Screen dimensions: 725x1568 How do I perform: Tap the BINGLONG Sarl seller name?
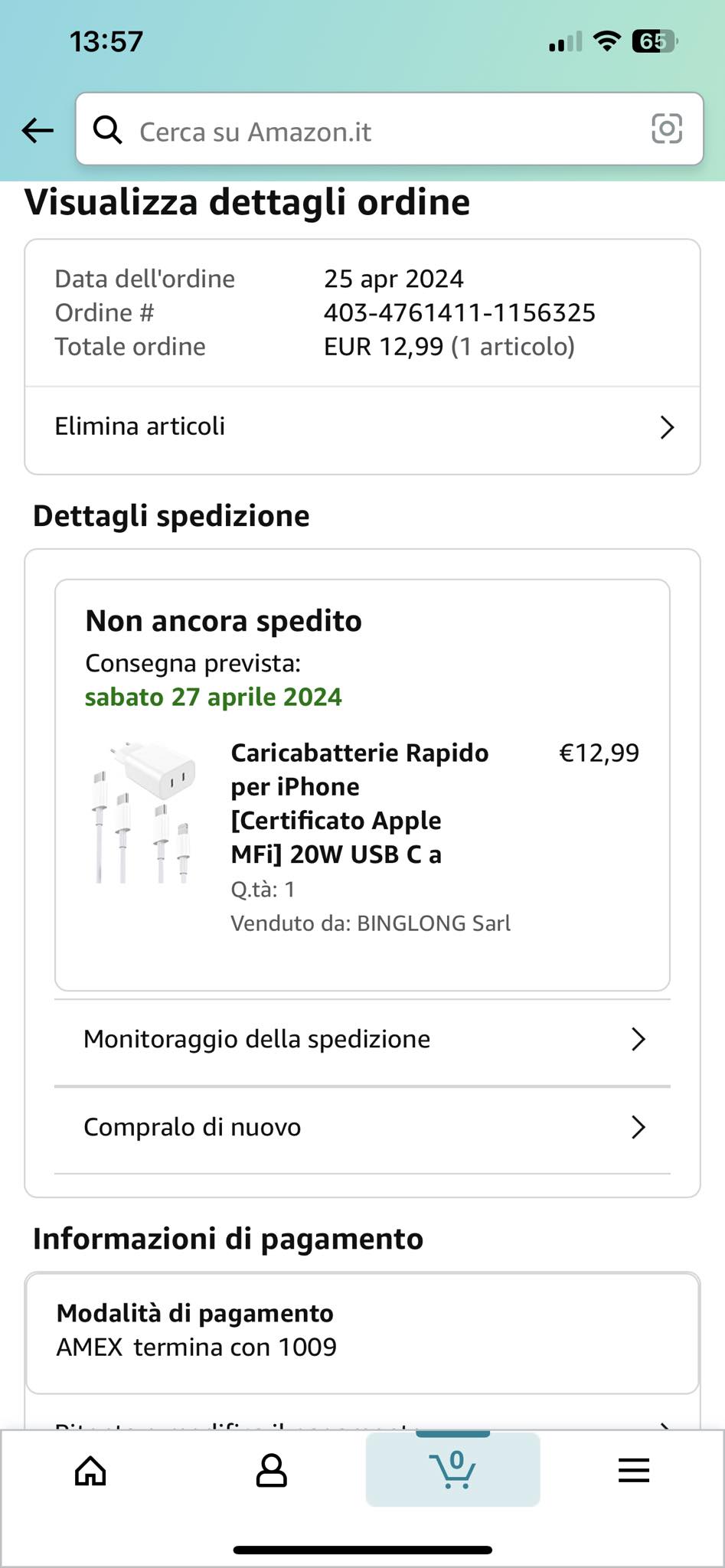[x=433, y=923]
